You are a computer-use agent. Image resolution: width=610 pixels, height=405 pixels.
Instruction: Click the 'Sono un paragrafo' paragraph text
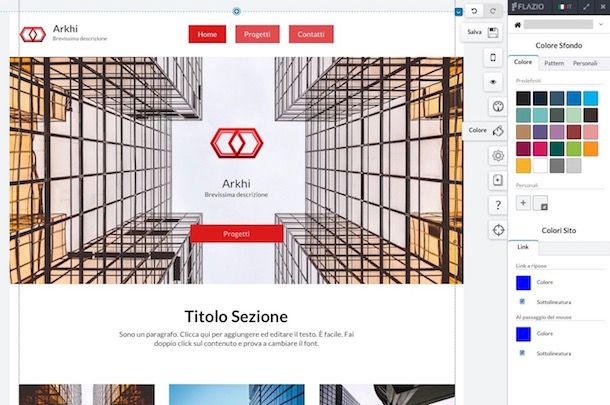click(x=237, y=339)
